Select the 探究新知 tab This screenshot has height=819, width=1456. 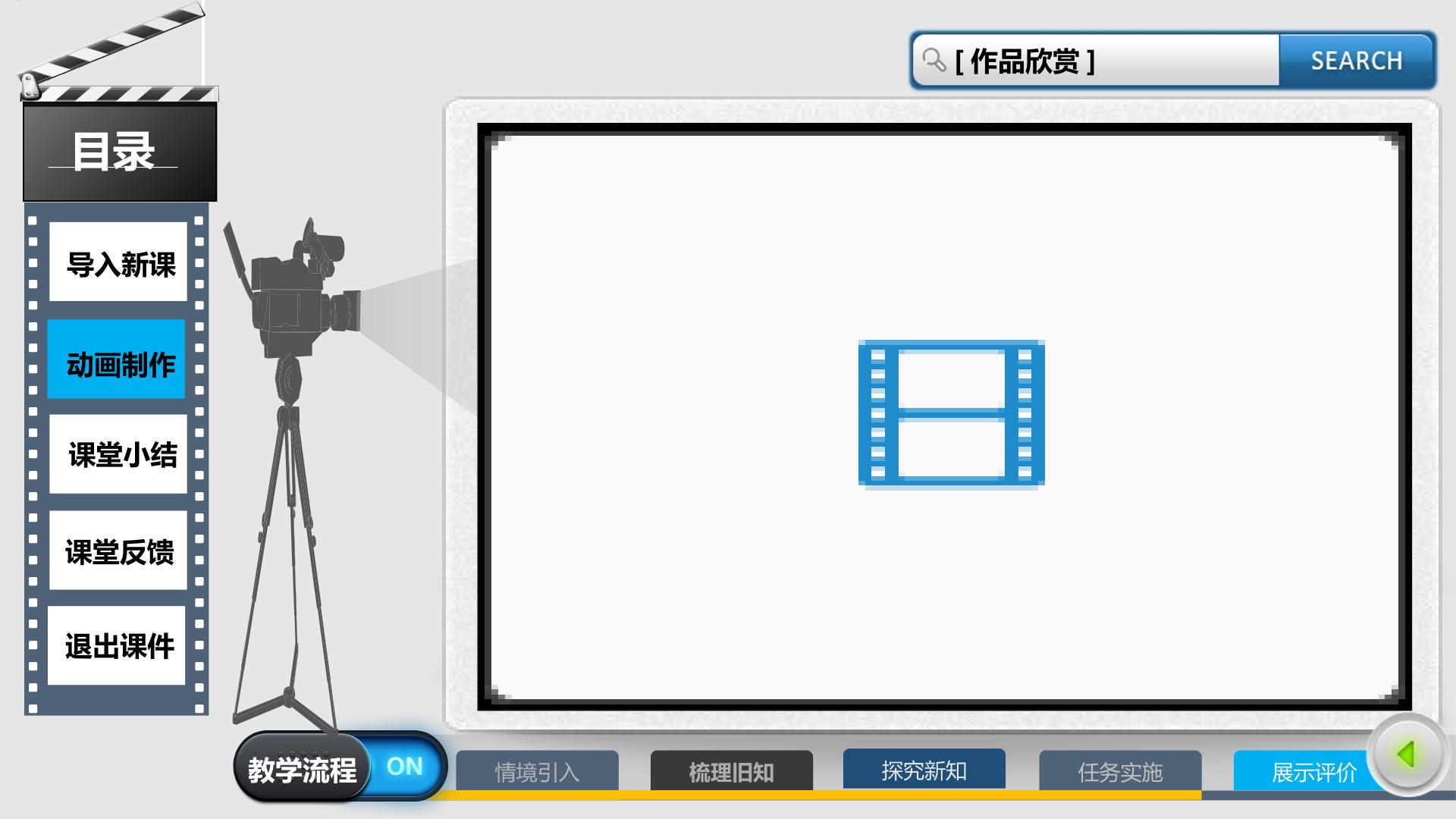pos(924,770)
